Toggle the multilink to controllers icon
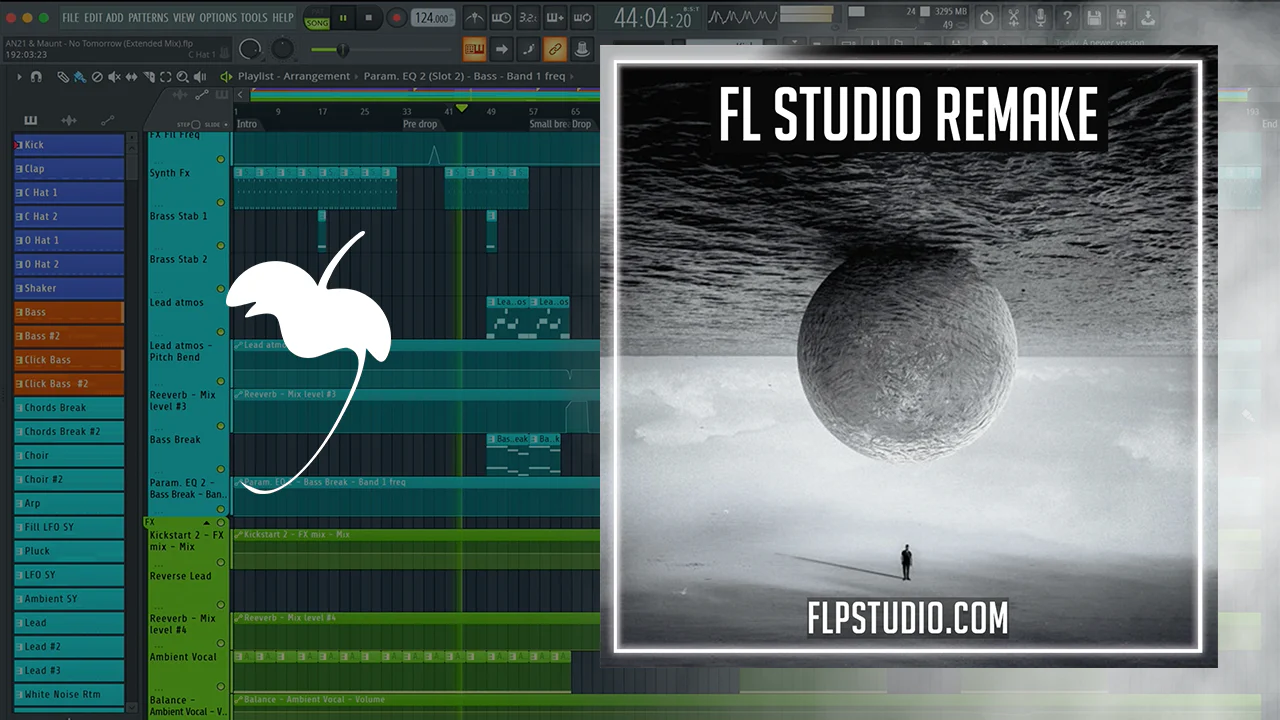The width and height of the screenshot is (1280, 720). coord(555,49)
